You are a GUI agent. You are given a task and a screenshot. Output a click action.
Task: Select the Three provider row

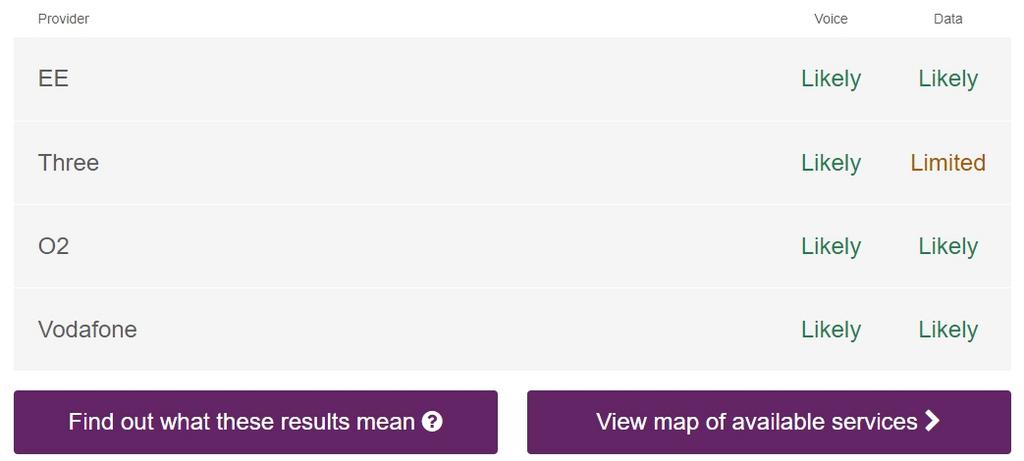coord(512,163)
